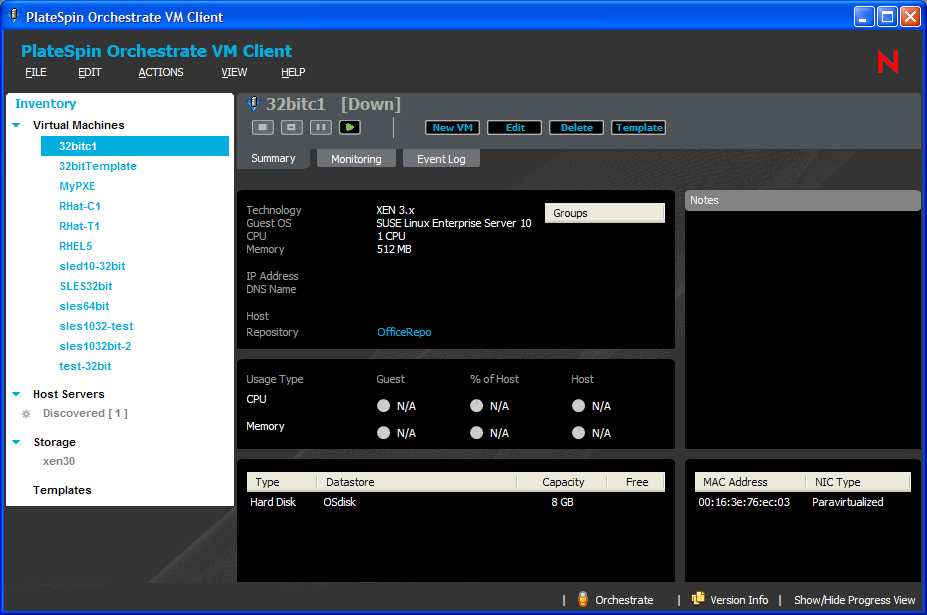This screenshot has height=615, width=927.
Task: Click the Free column header
Action: tap(636, 482)
